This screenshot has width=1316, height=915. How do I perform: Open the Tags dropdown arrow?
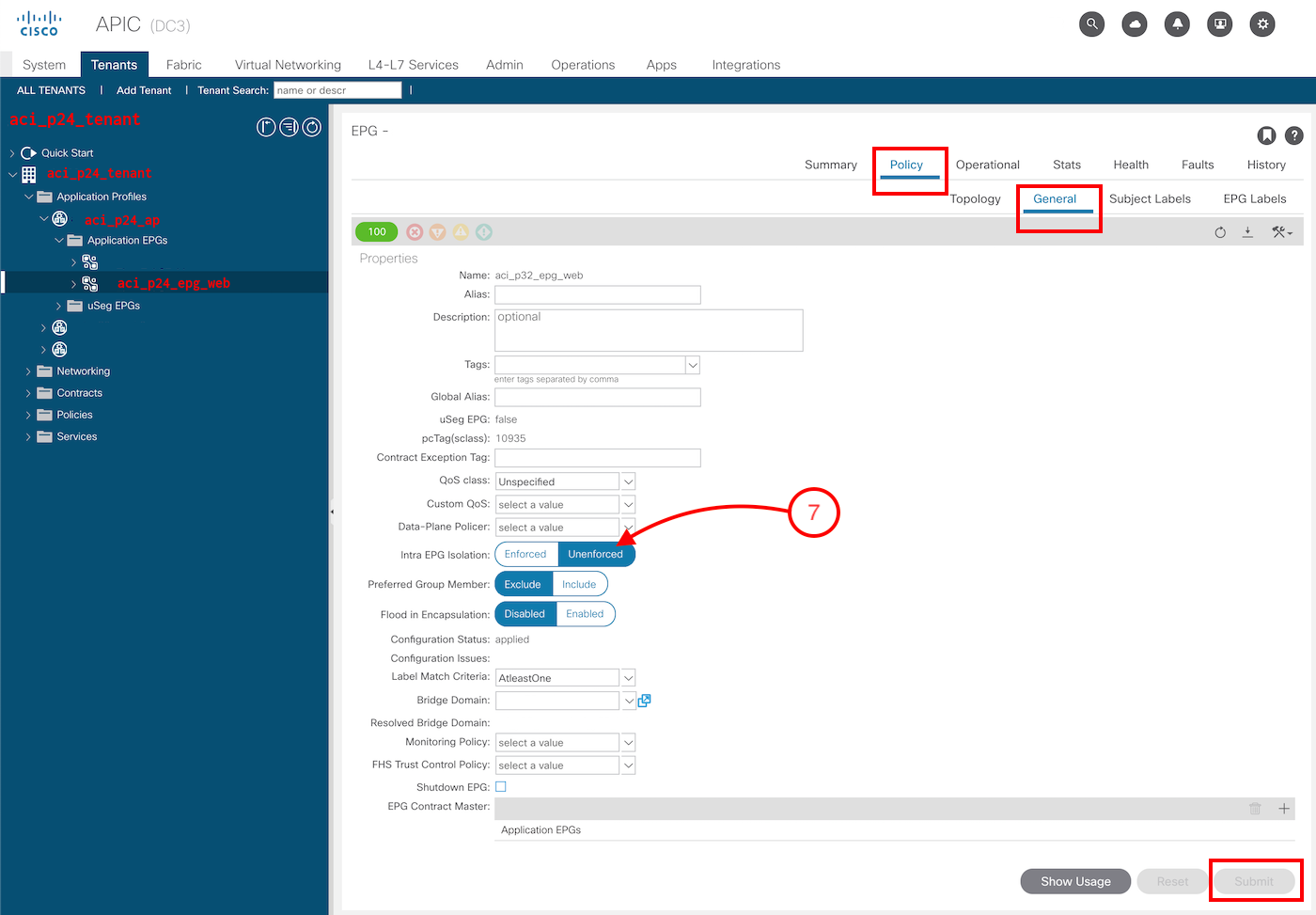click(x=693, y=365)
